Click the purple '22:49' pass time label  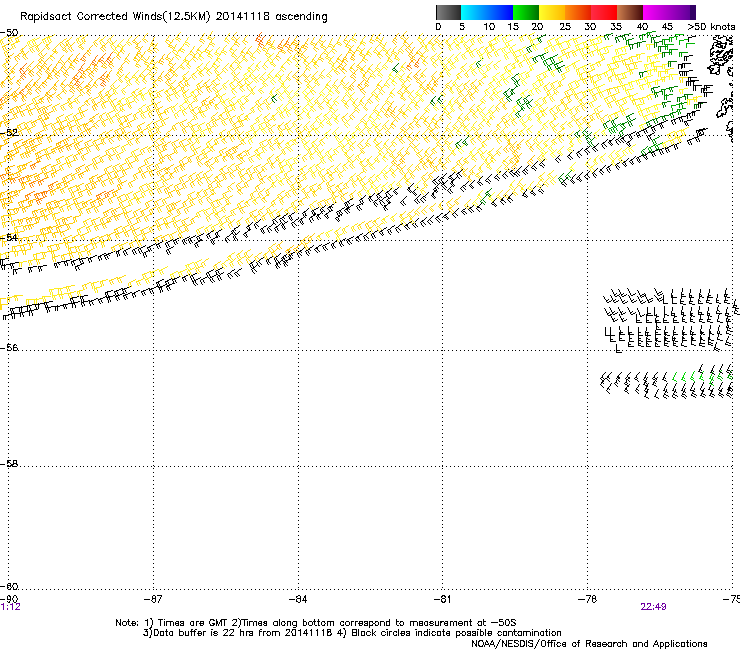(653, 607)
